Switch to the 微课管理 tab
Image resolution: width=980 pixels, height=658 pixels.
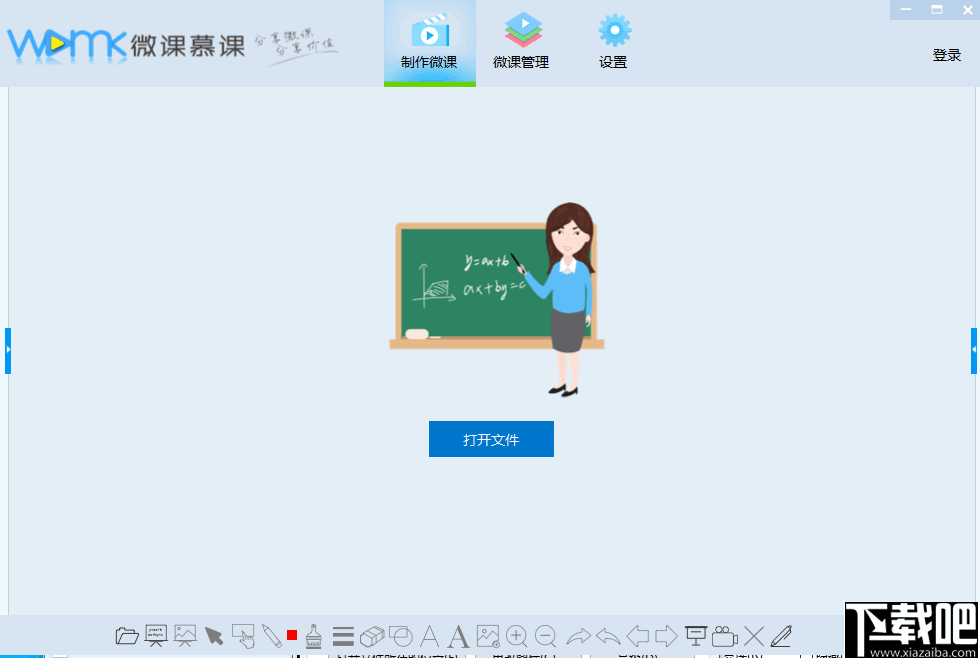[521, 40]
